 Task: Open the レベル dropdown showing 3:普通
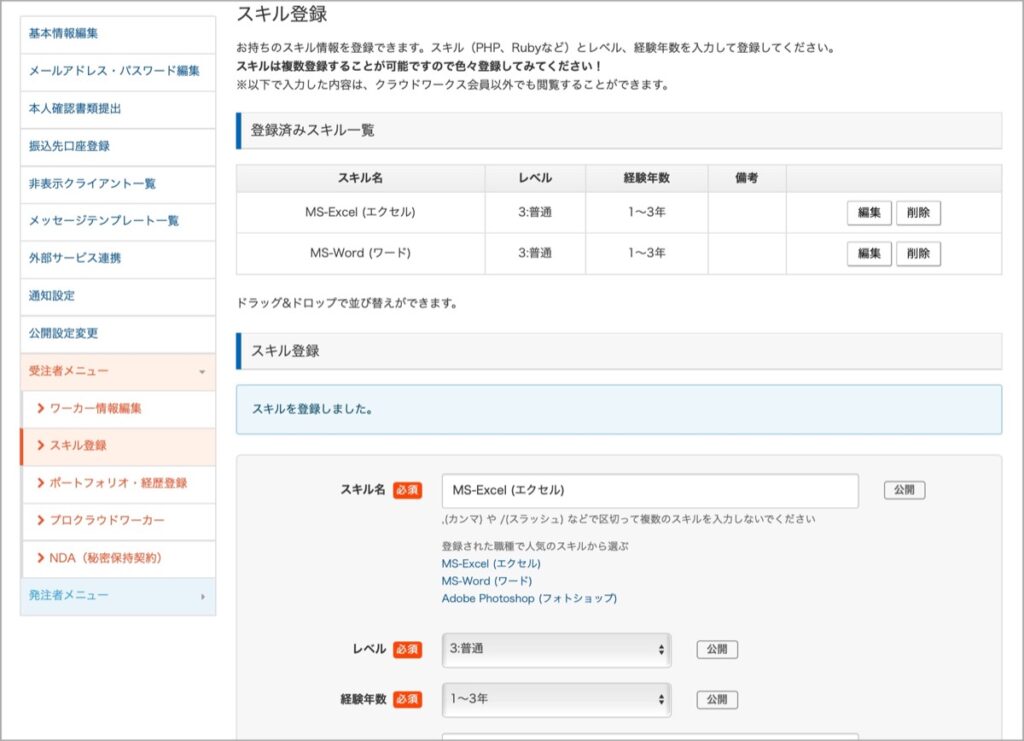[556, 650]
